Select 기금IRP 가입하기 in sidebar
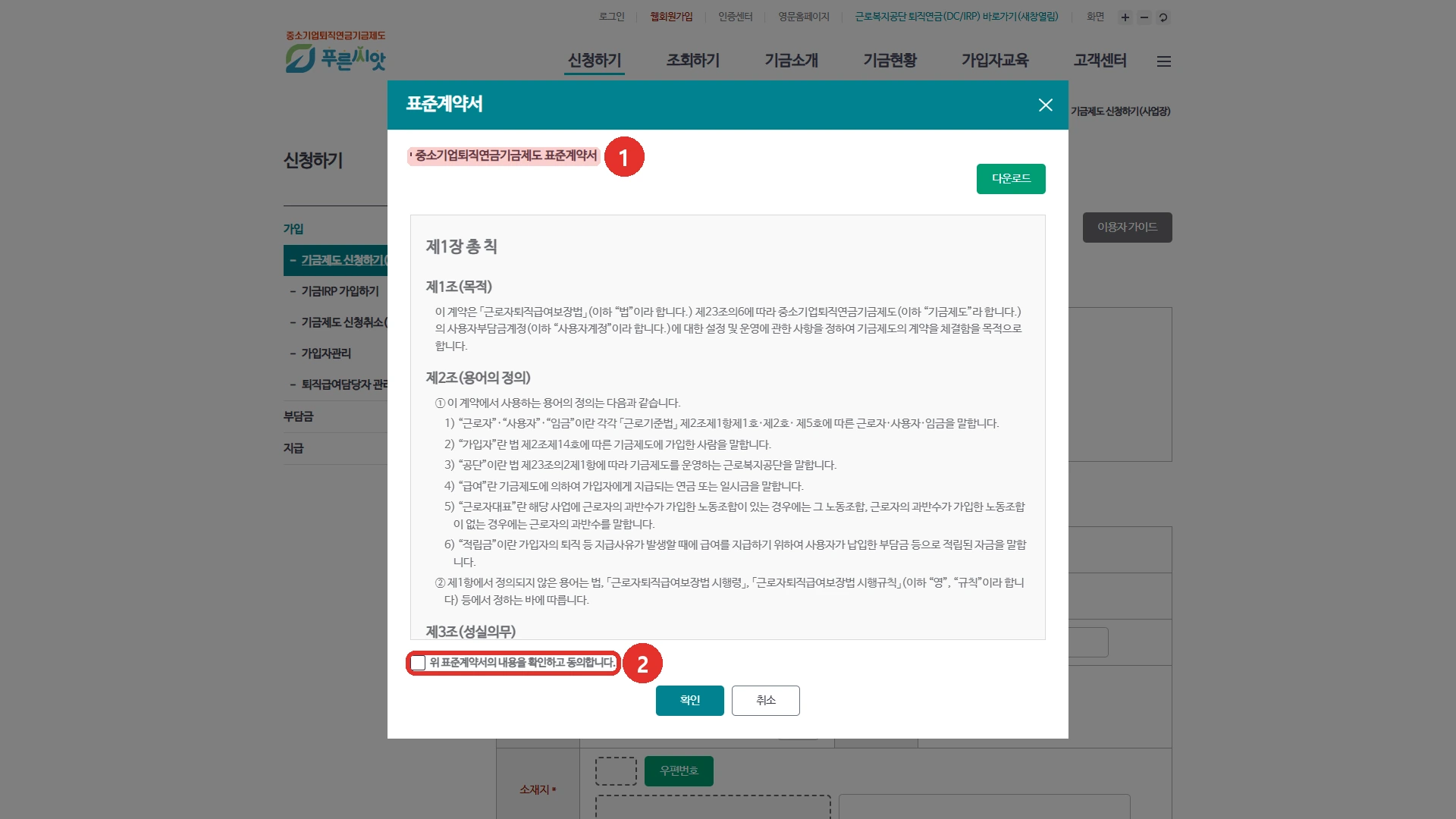The height and width of the screenshot is (819, 1456). (x=340, y=291)
